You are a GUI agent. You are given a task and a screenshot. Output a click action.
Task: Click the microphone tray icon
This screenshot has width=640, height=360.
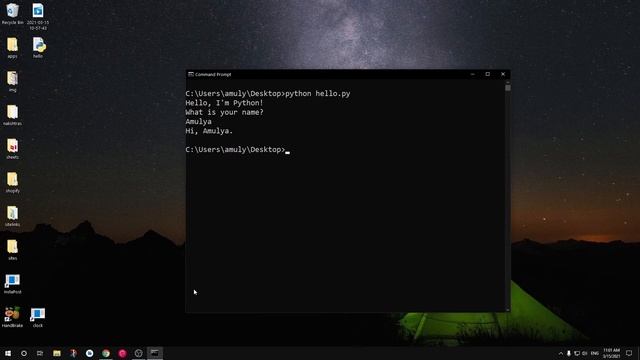[569, 353]
